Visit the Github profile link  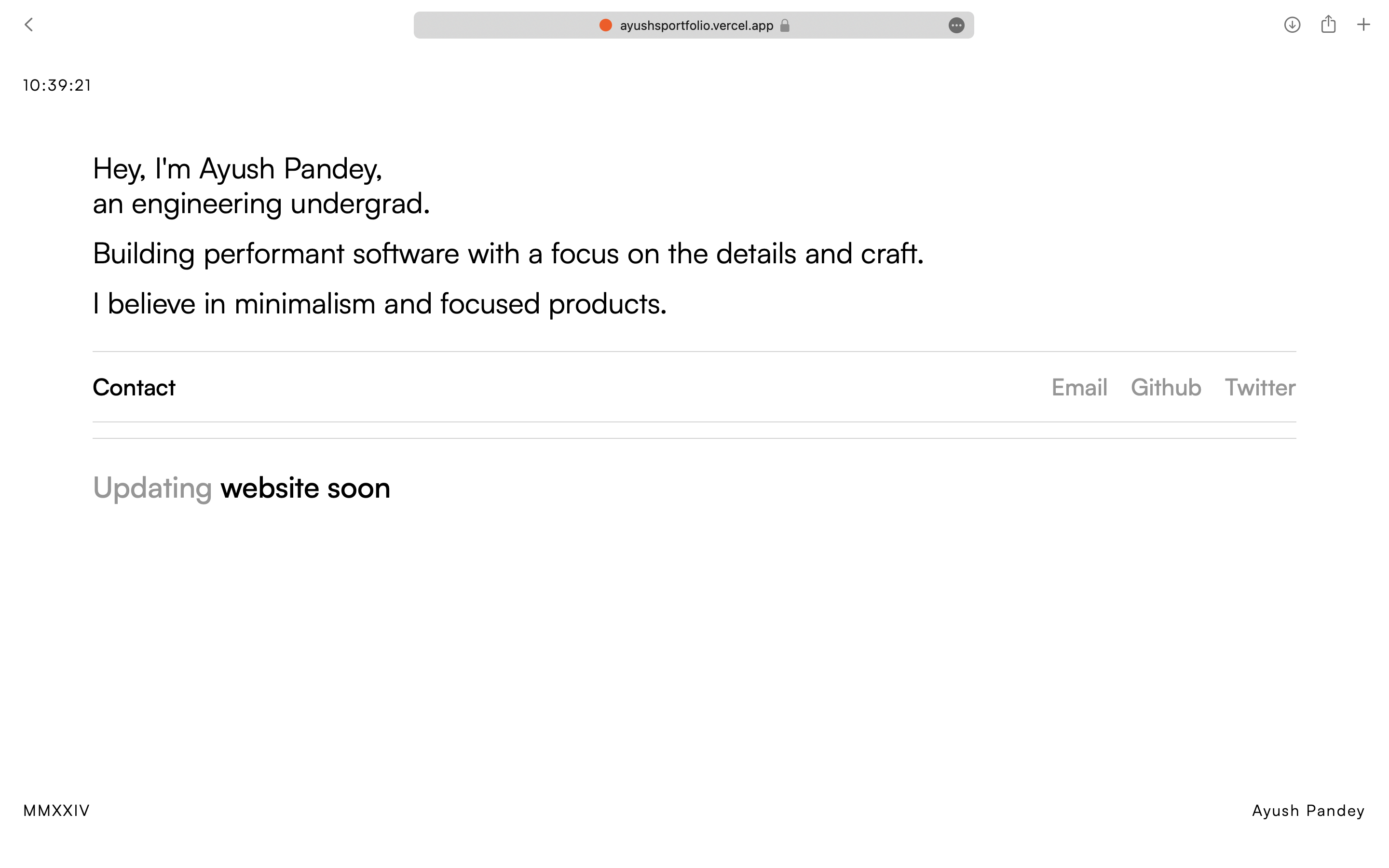pos(1166,388)
